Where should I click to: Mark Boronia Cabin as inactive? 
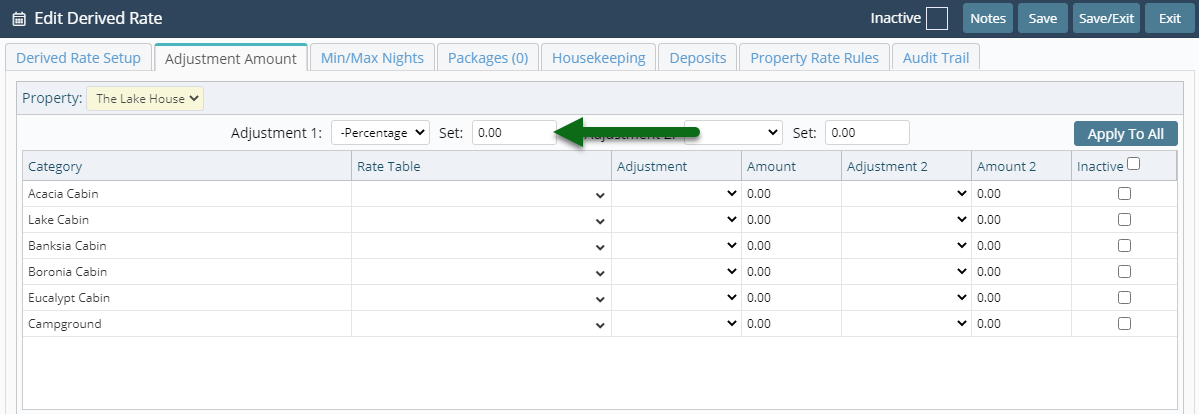1124,272
